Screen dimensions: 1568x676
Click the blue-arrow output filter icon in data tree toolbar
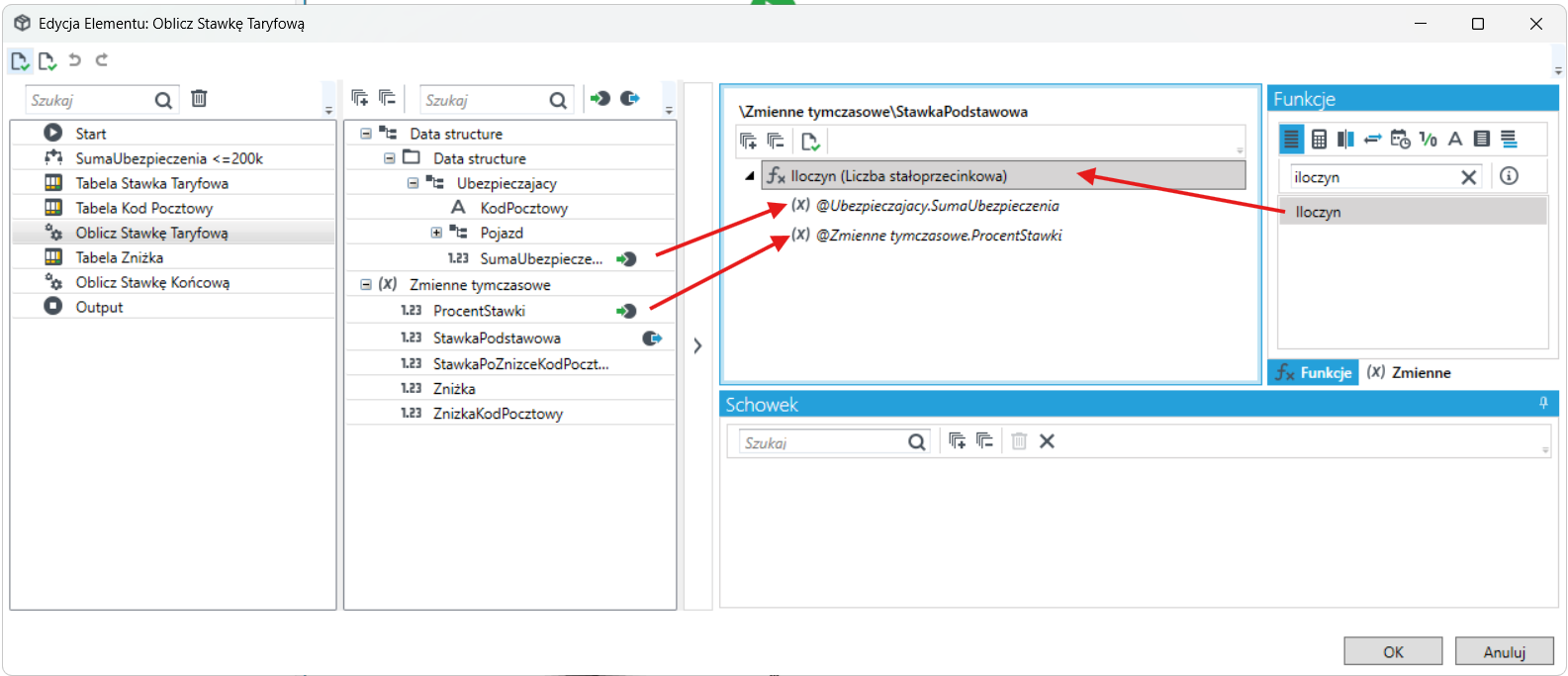pyautogui.click(x=630, y=98)
